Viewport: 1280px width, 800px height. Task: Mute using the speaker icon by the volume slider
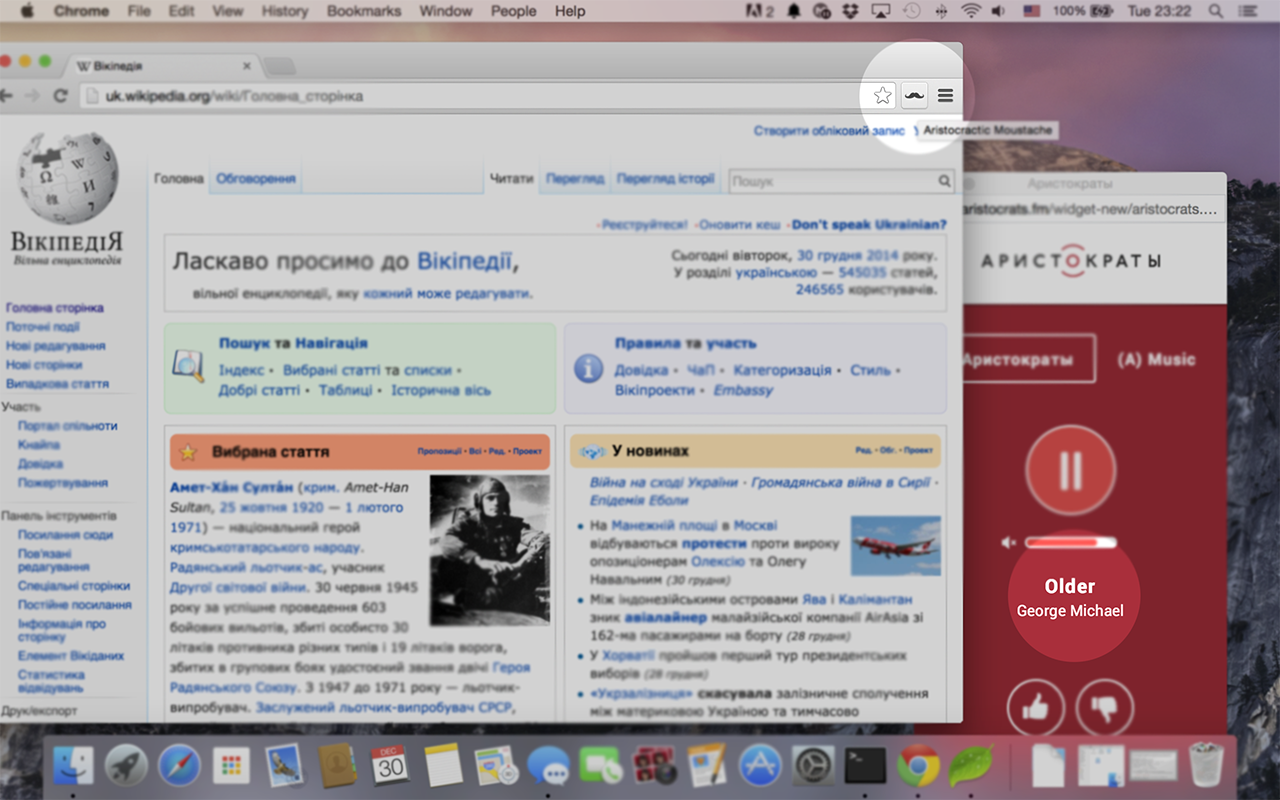(x=1008, y=543)
